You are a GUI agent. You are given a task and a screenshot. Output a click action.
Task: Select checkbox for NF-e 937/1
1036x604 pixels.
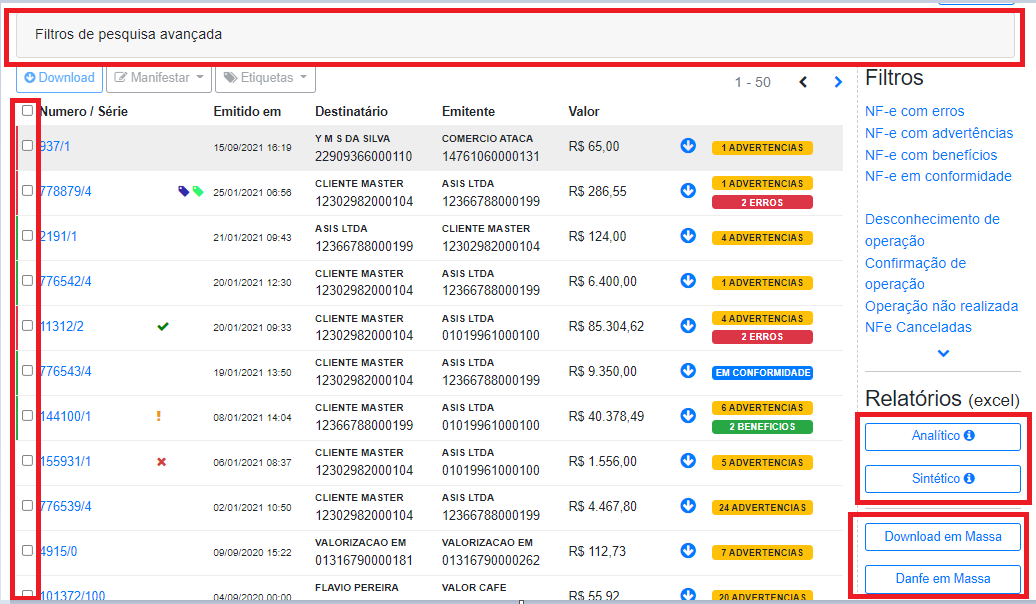click(x=27, y=145)
